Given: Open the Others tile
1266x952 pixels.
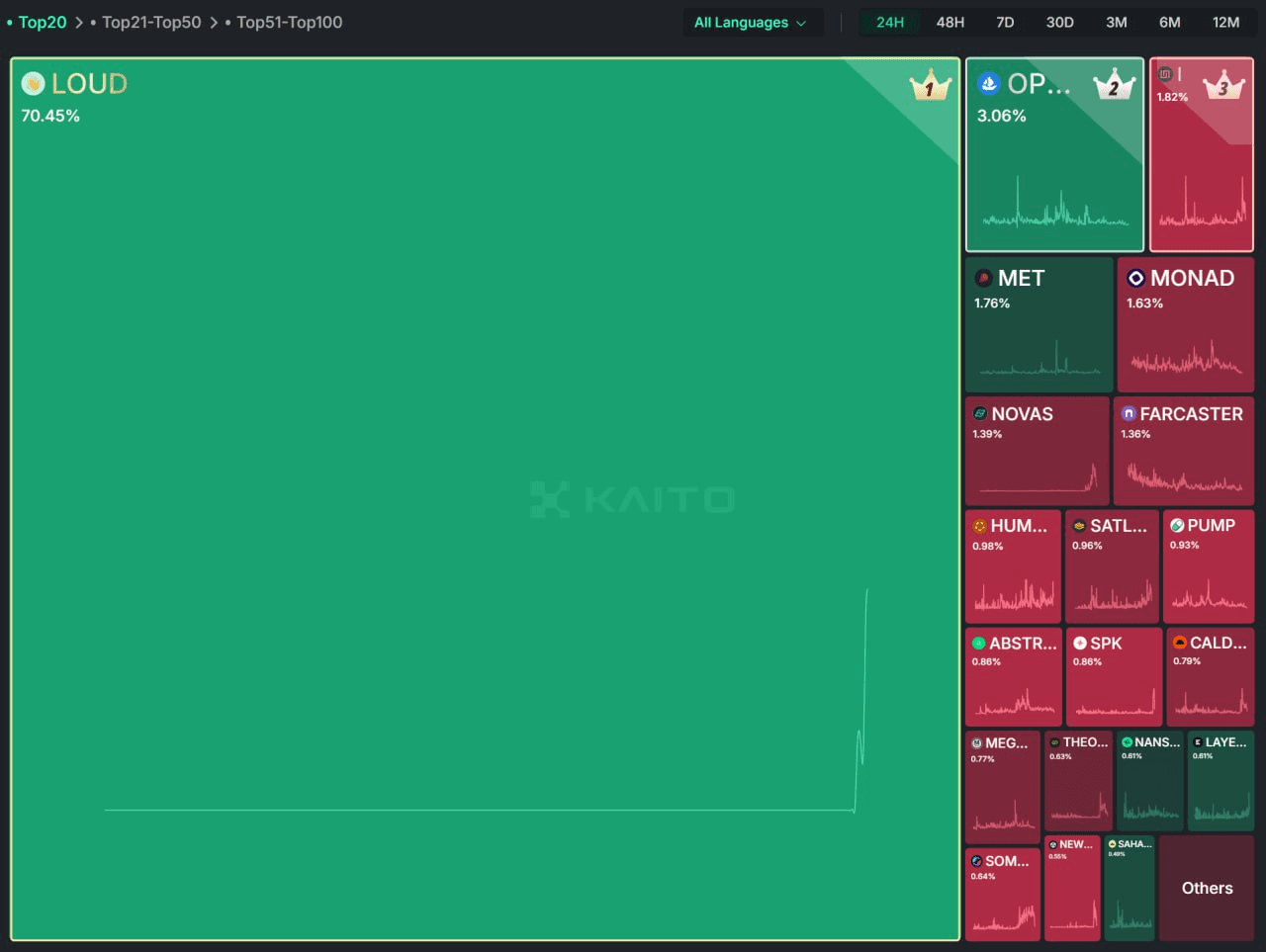Looking at the screenshot, I should point(1207,888).
